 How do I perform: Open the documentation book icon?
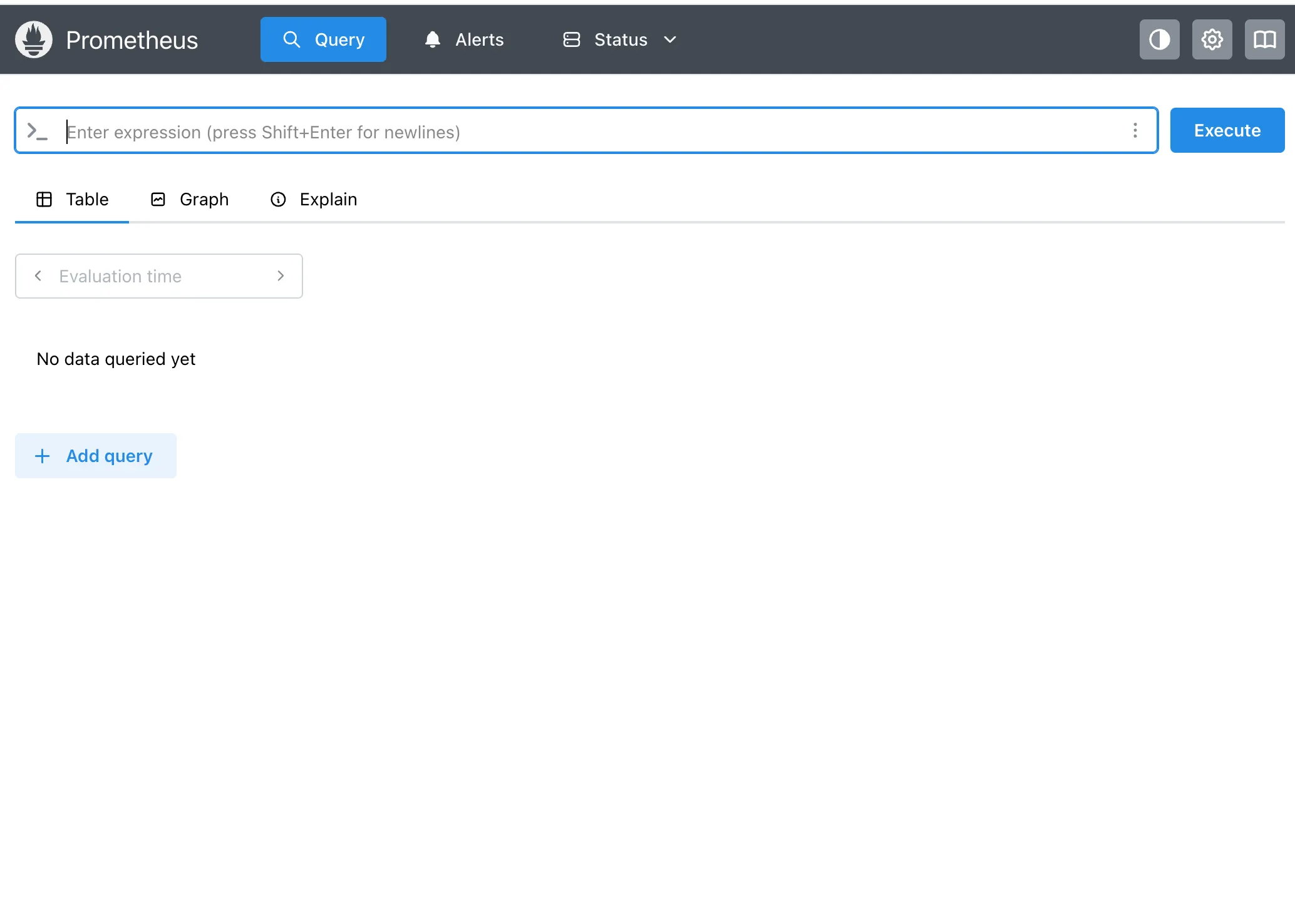coord(1264,39)
